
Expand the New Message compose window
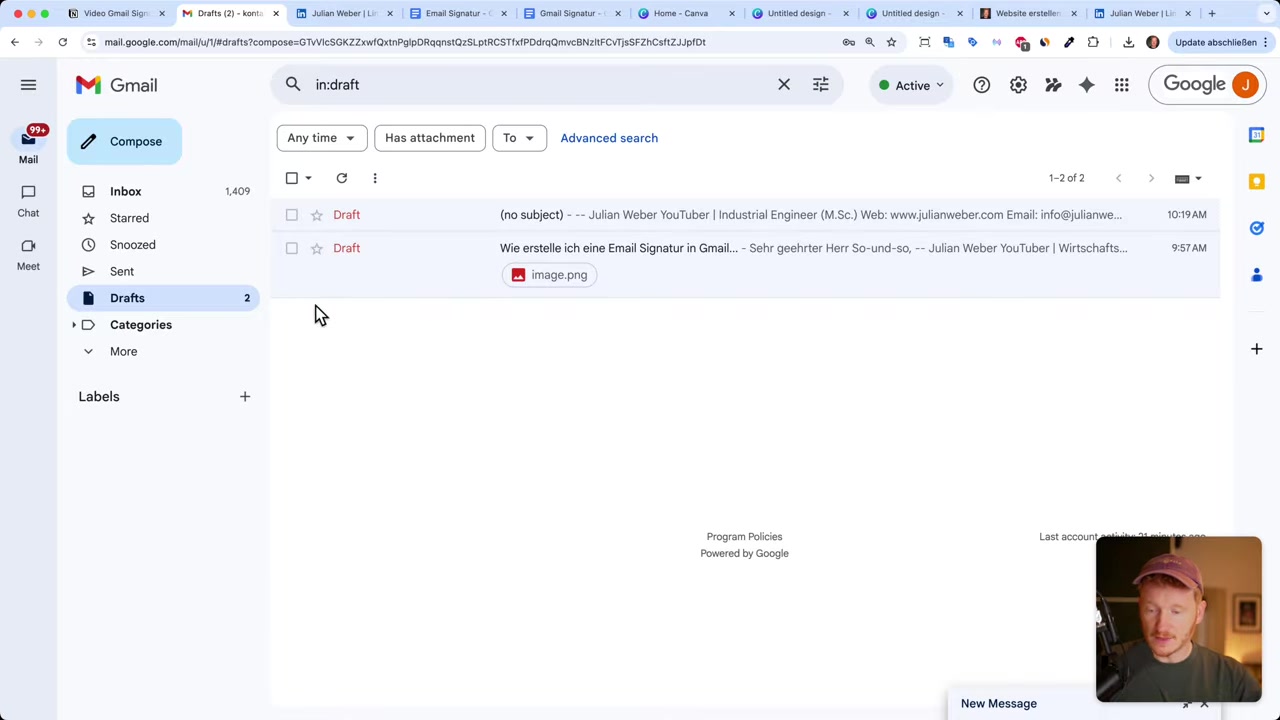[x=1187, y=704]
